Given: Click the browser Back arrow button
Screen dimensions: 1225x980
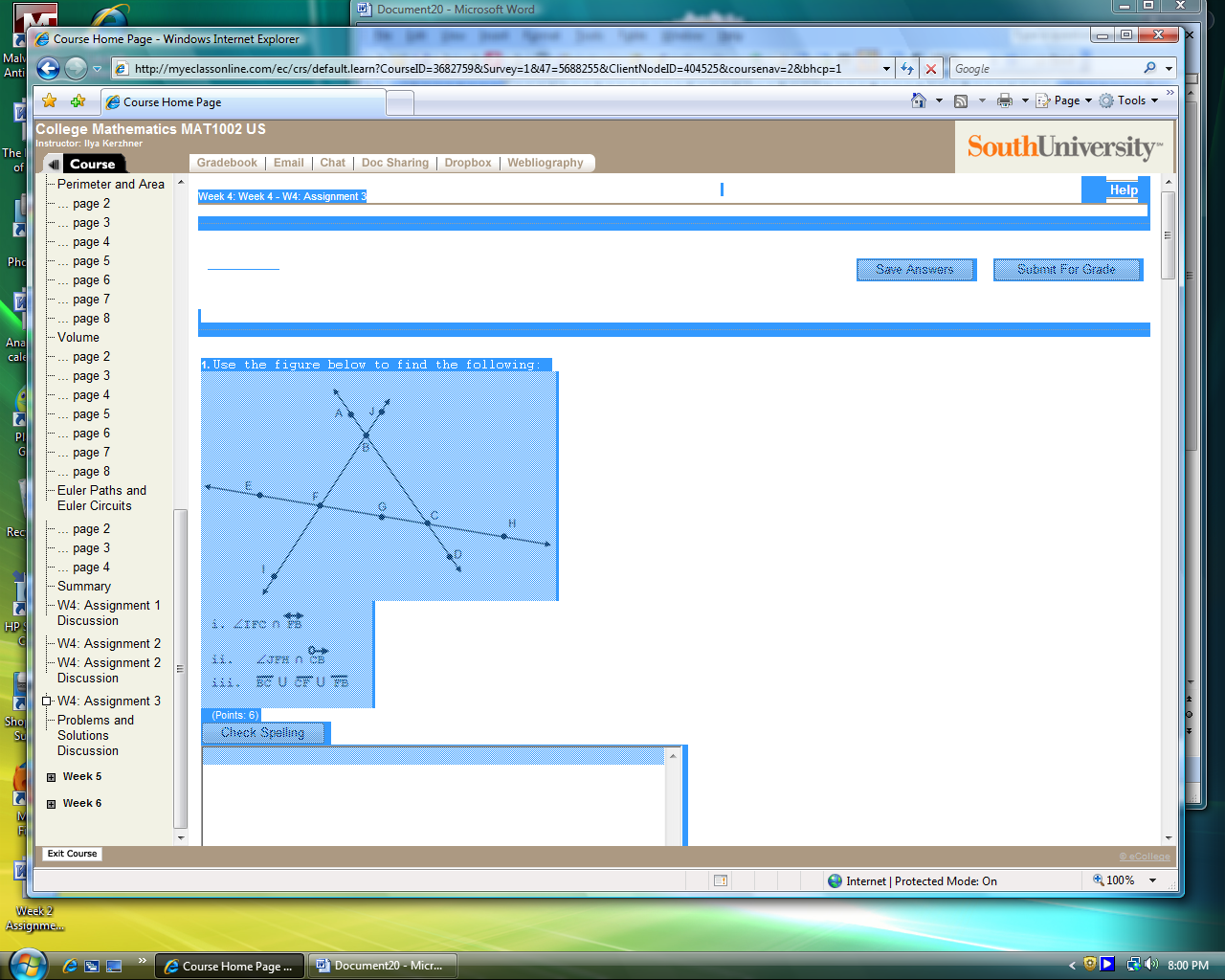Looking at the screenshot, I should point(48,69).
